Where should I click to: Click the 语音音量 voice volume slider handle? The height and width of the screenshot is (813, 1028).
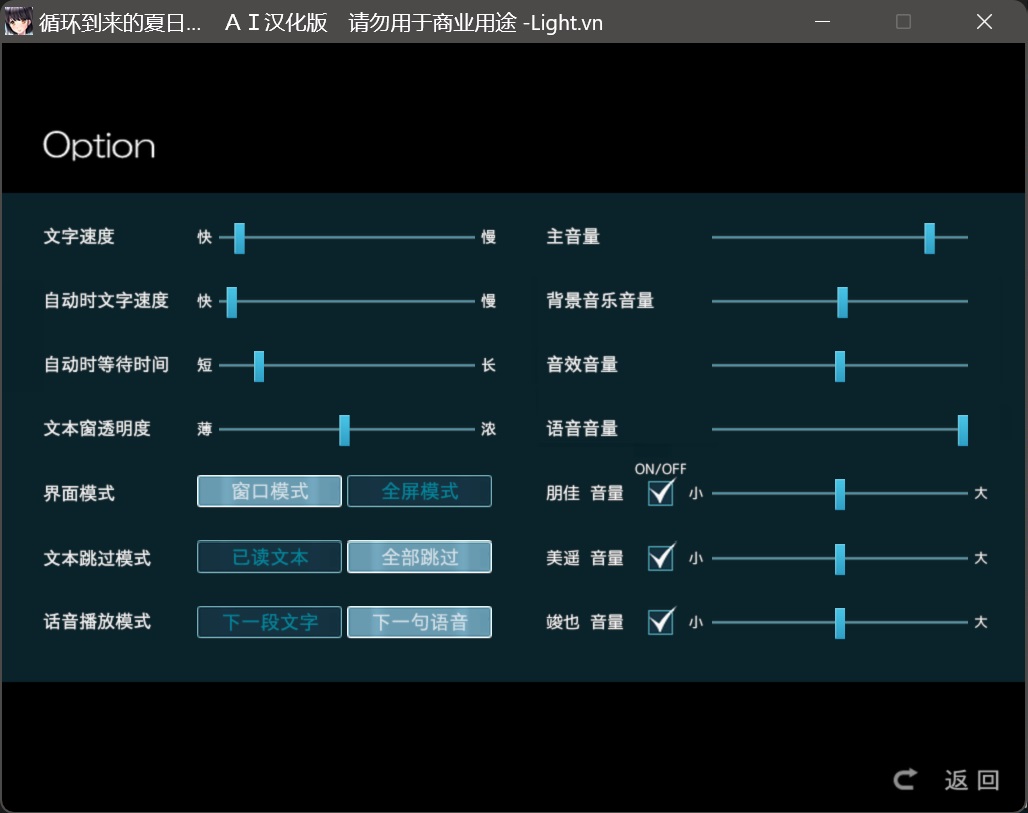(x=963, y=430)
